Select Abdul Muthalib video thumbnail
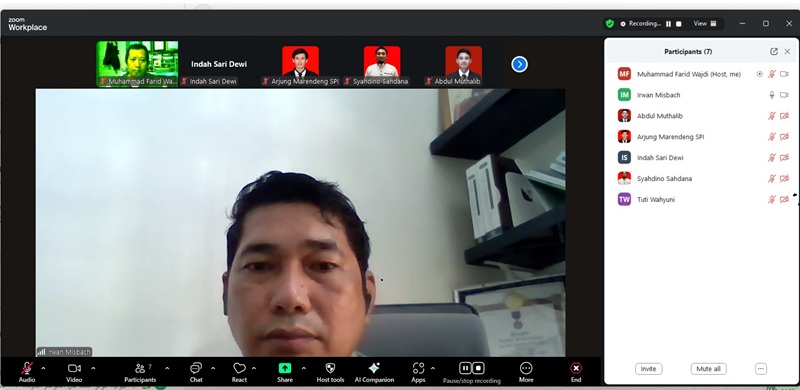The height and width of the screenshot is (390, 800). [463, 64]
